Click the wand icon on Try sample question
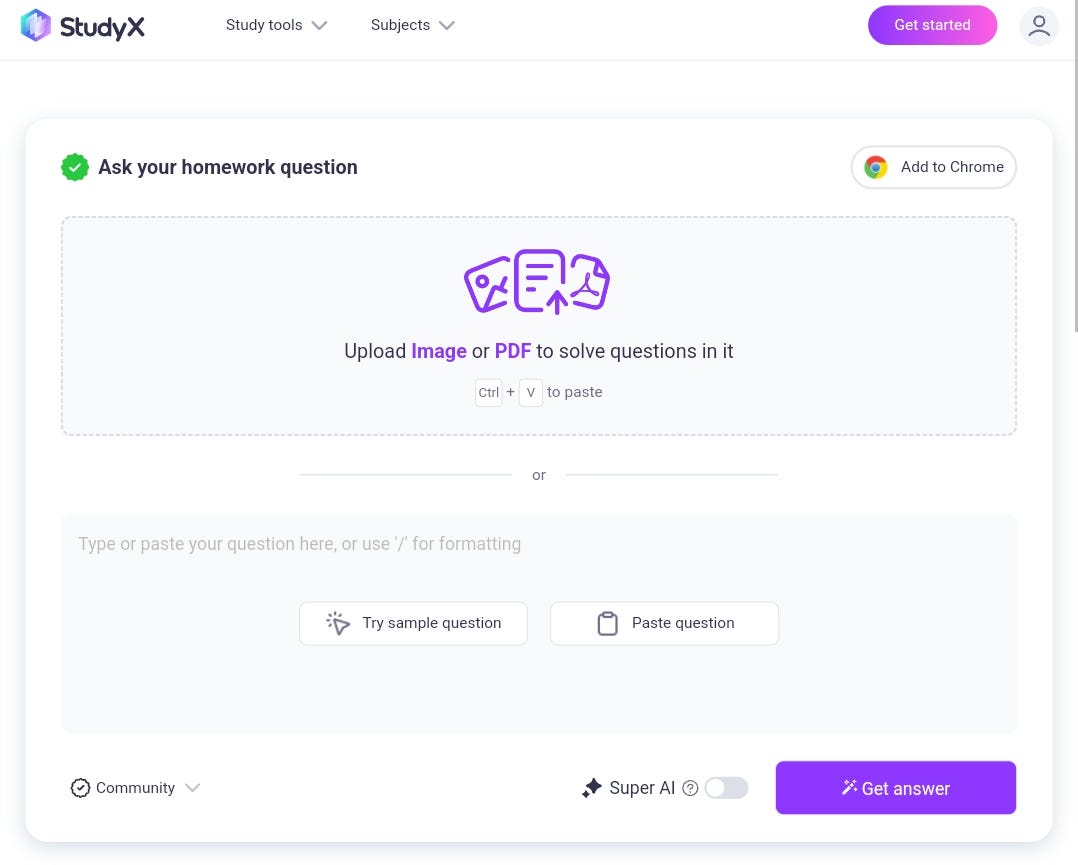This screenshot has height=865, width=1078. point(337,622)
